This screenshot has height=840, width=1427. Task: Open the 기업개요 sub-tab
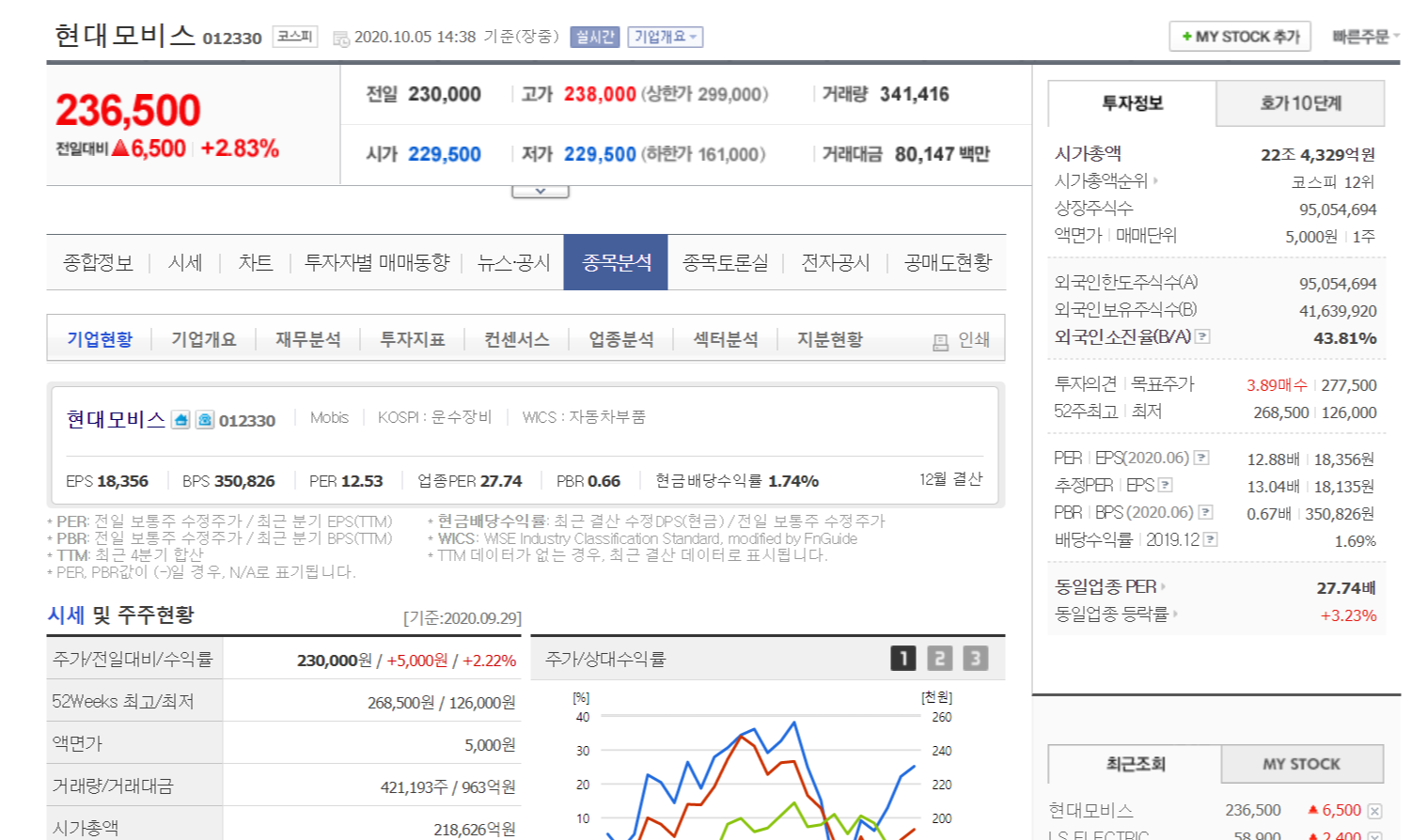(x=203, y=339)
